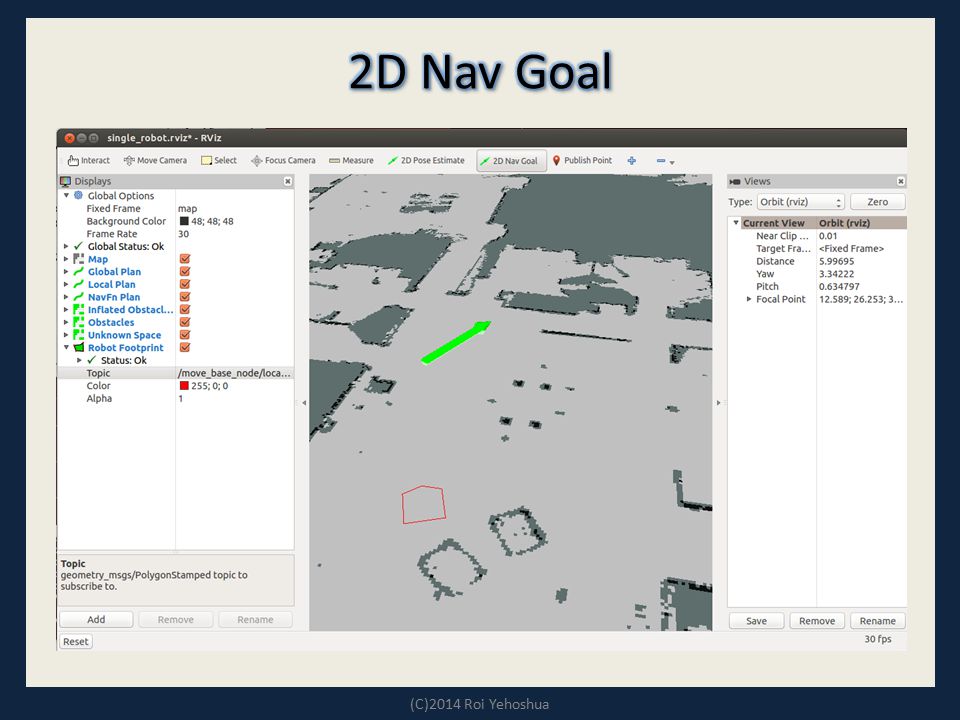Expand the Focal Point property
This screenshot has height=720, width=960.
[x=748, y=299]
